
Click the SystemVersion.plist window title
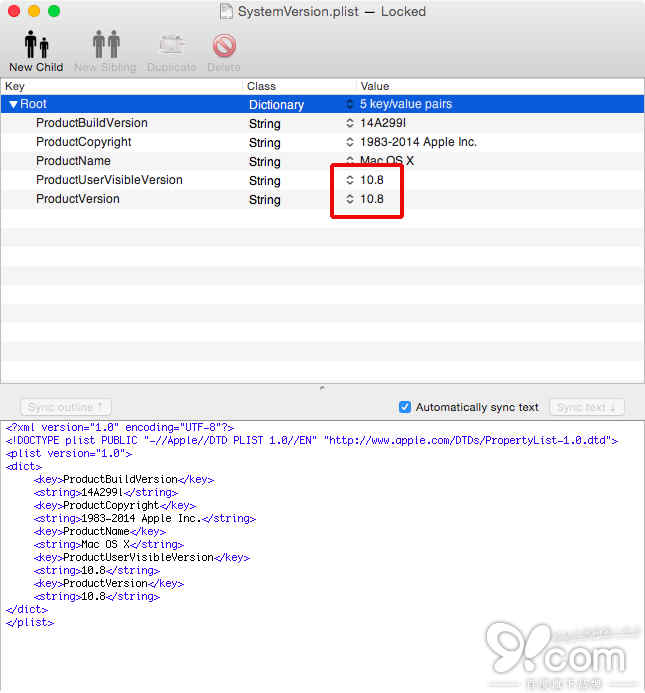click(298, 11)
